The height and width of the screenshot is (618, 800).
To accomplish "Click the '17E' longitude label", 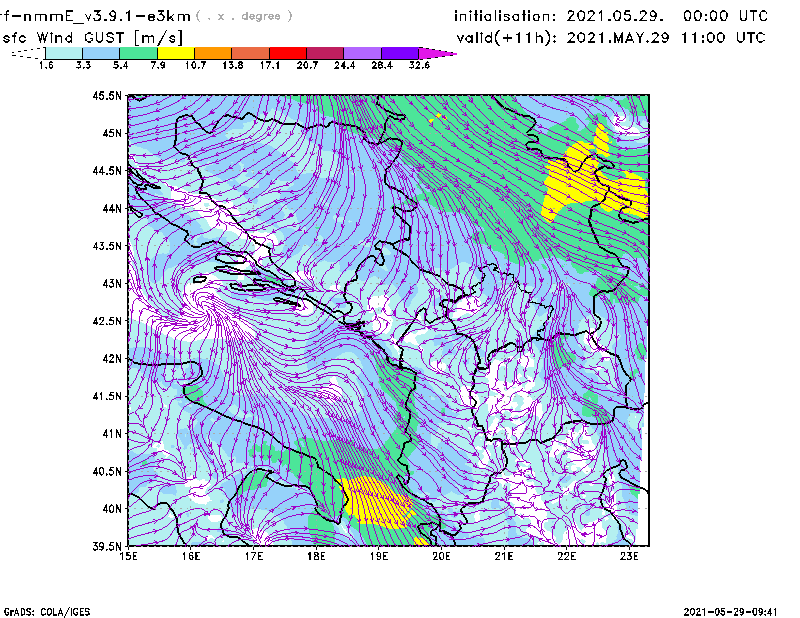I will (254, 556).
